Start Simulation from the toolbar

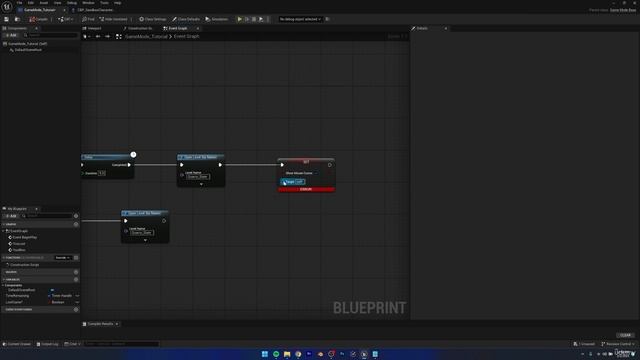217,19
